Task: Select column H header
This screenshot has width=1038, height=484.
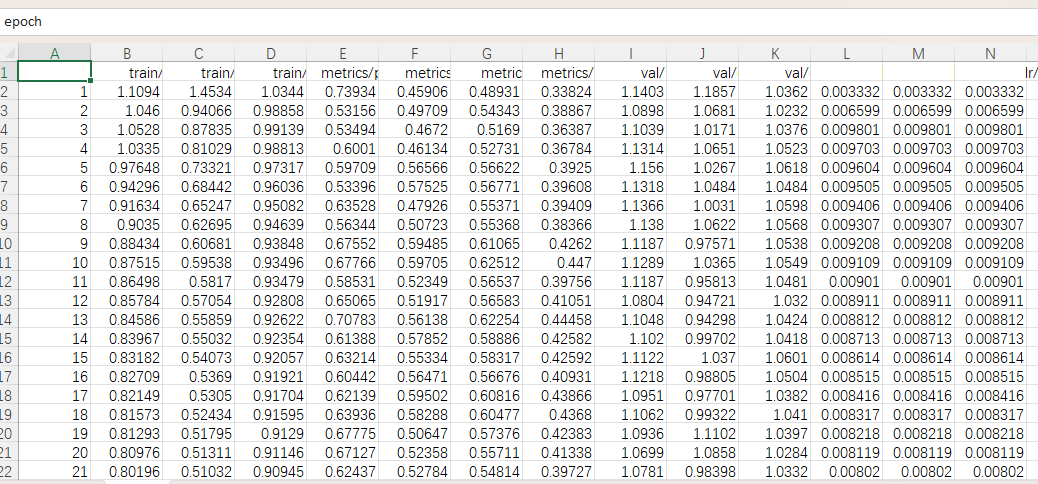Action: click(559, 53)
